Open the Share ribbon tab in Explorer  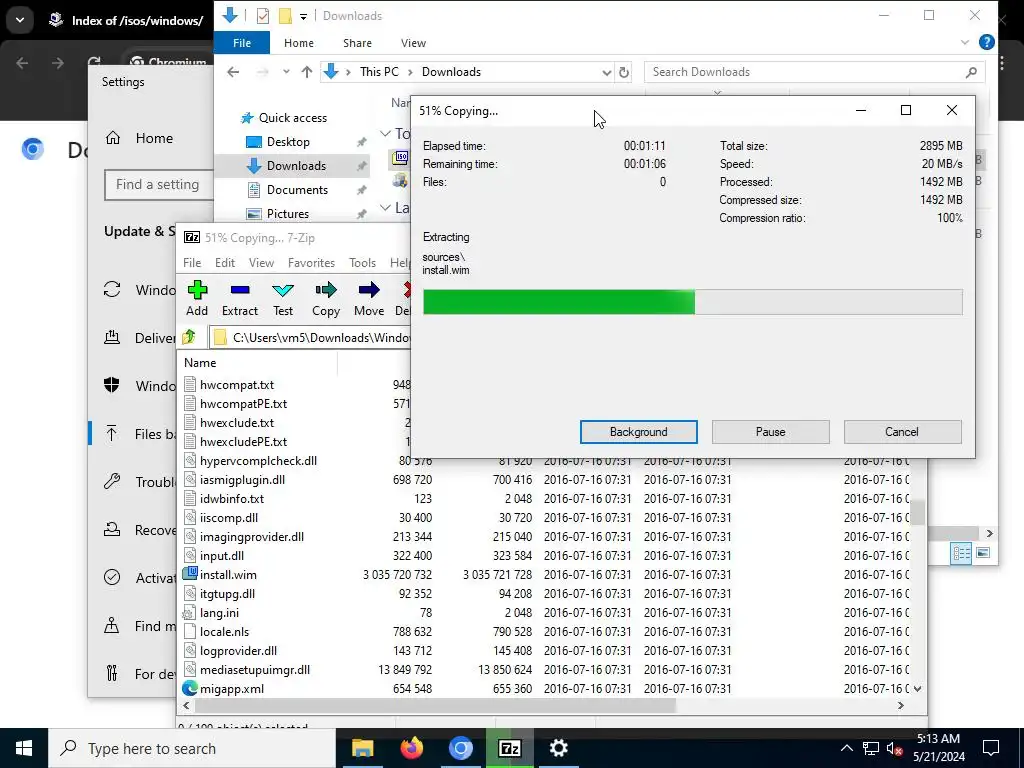pyautogui.click(x=357, y=42)
